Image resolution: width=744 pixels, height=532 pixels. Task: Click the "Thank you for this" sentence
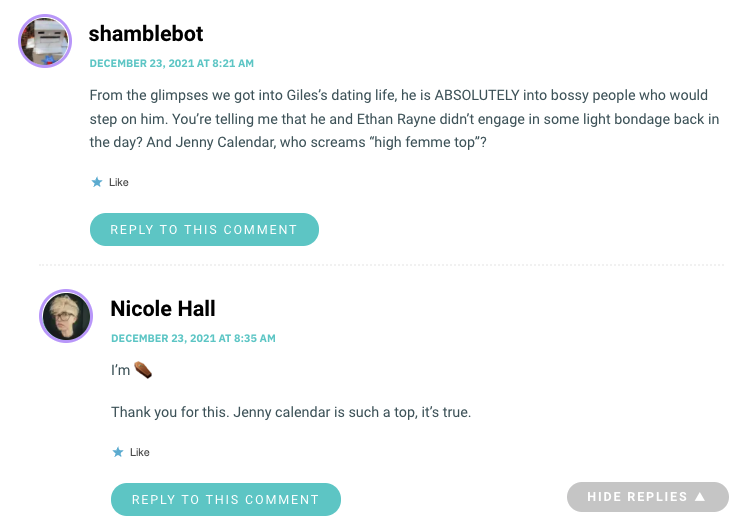click(291, 412)
